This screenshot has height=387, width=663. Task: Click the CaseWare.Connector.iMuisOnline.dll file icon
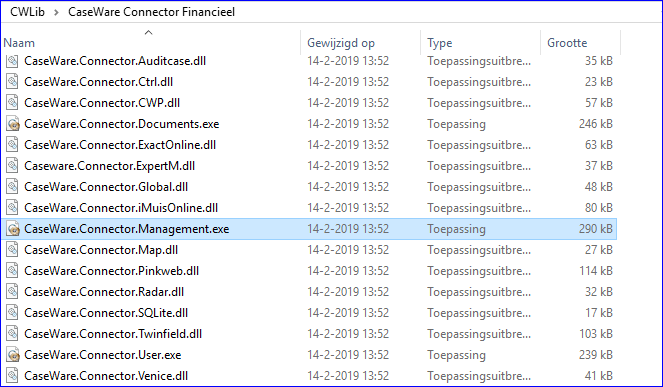coord(12,208)
